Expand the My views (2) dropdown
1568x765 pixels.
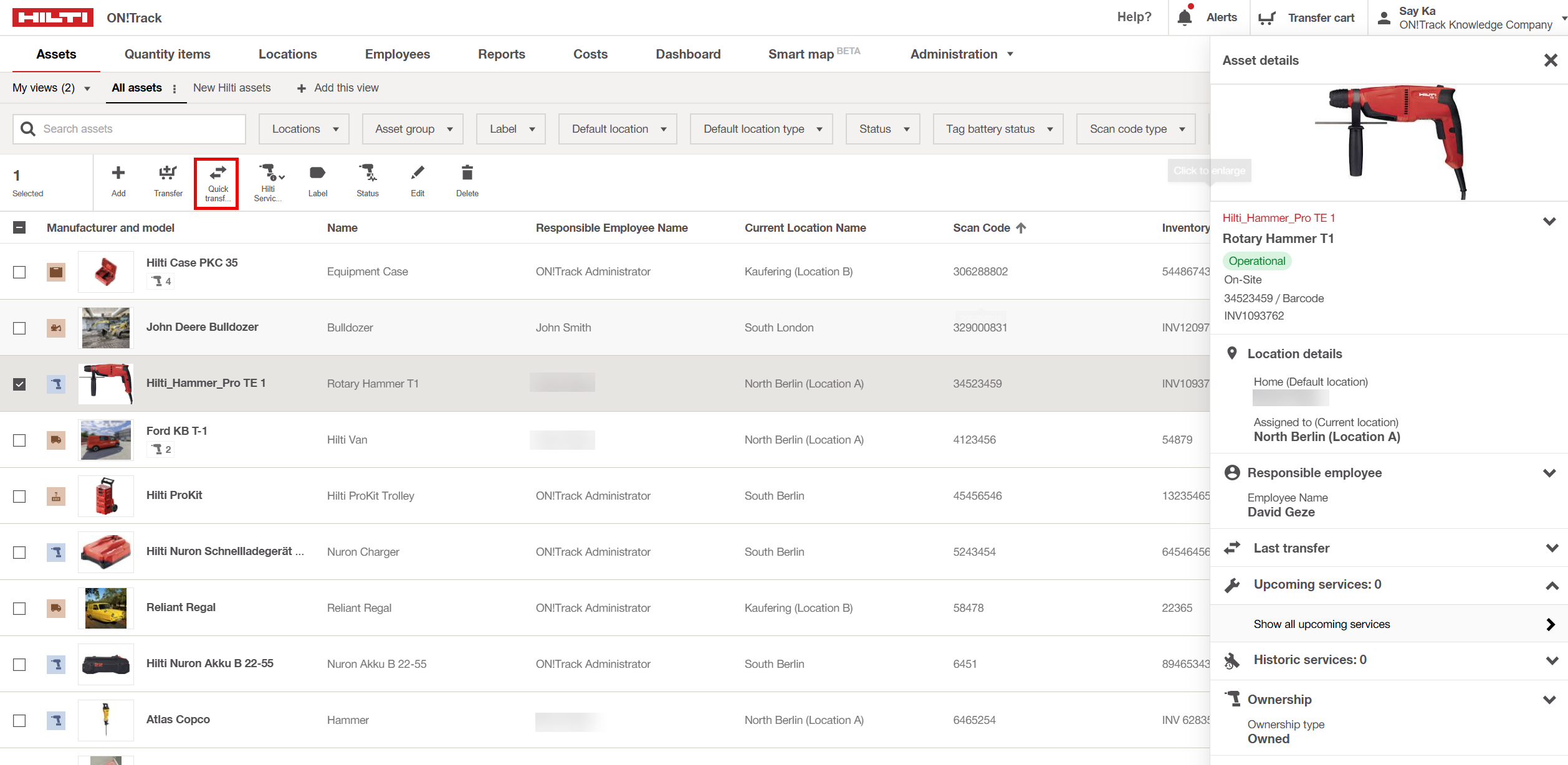point(52,88)
